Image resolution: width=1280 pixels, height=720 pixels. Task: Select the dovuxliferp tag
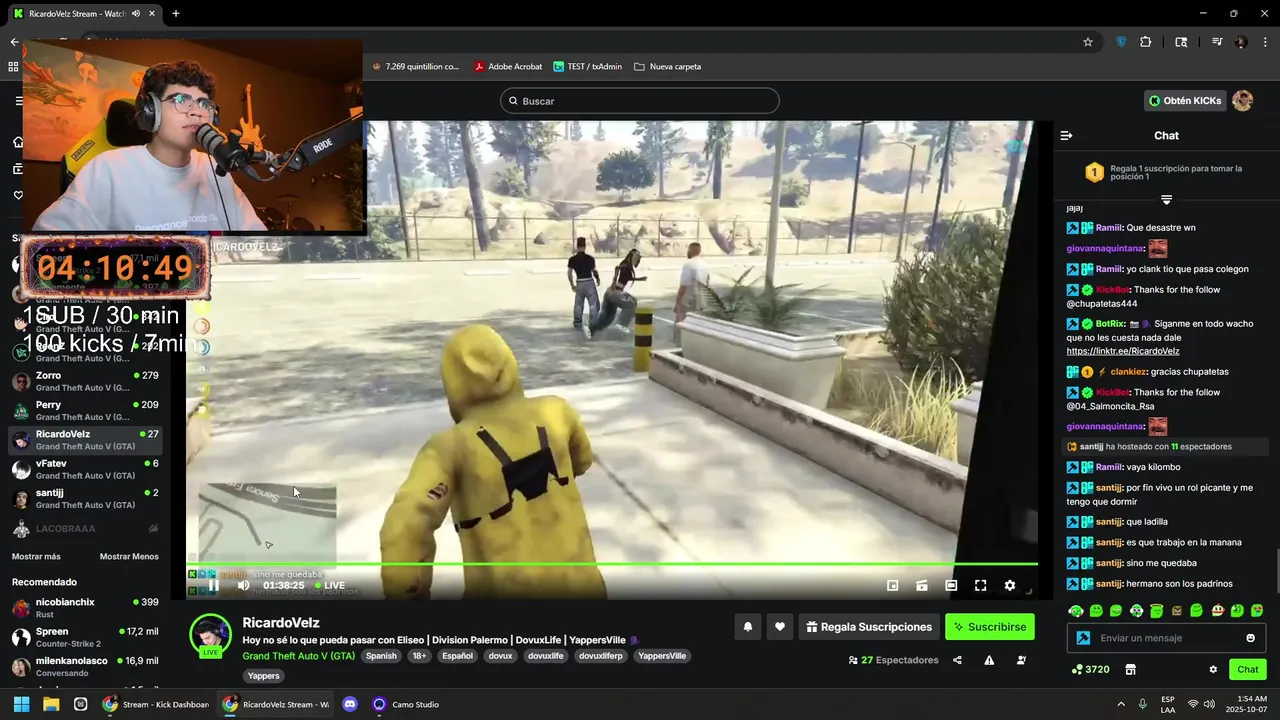[x=601, y=656]
